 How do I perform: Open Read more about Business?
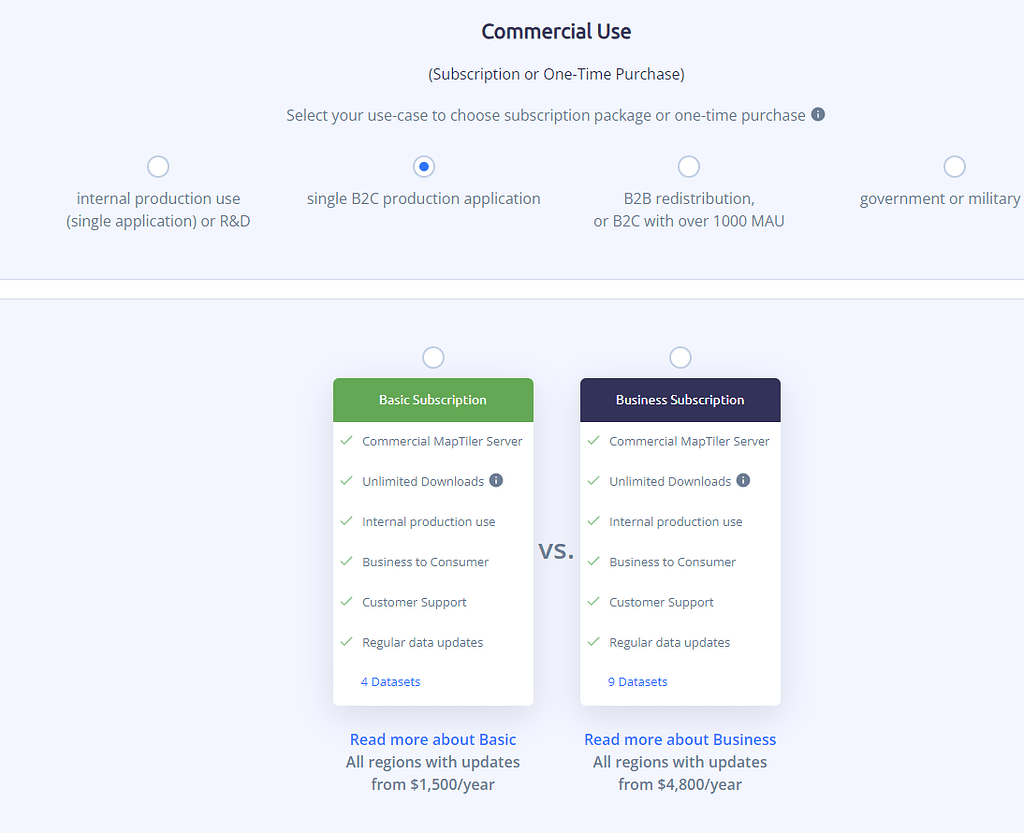coord(680,739)
